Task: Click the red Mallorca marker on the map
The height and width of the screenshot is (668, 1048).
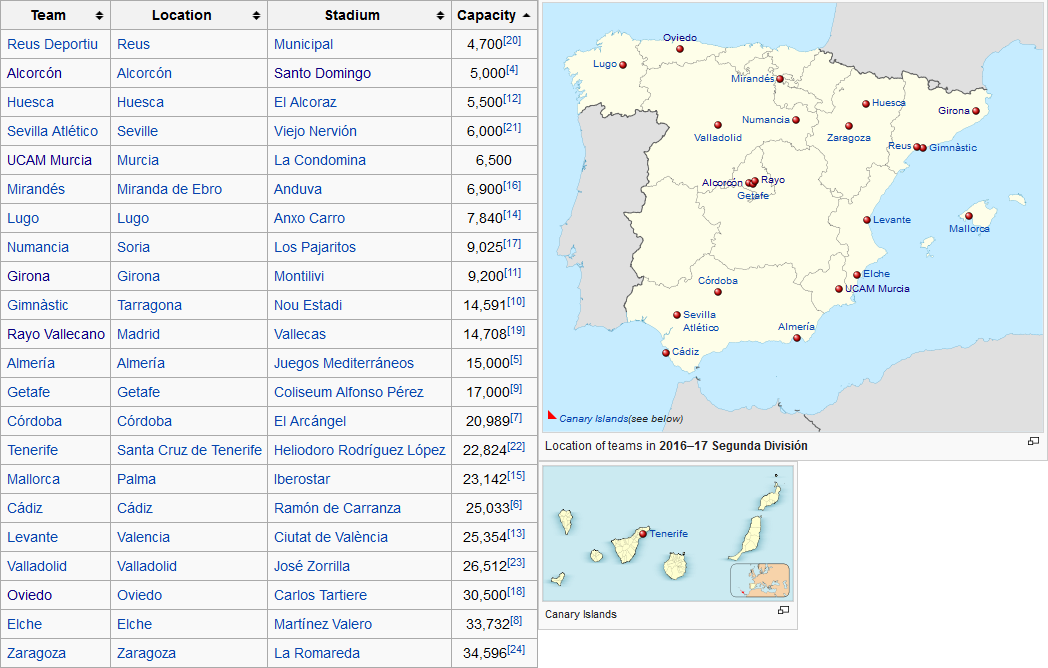Action: click(968, 216)
